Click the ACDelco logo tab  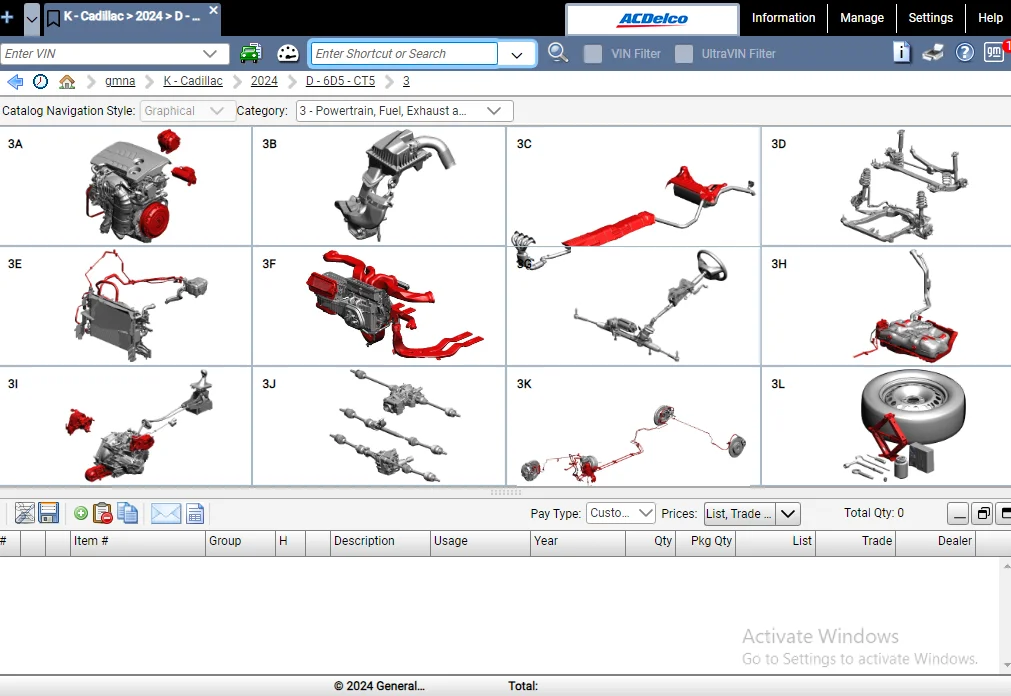[x=653, y=19]
